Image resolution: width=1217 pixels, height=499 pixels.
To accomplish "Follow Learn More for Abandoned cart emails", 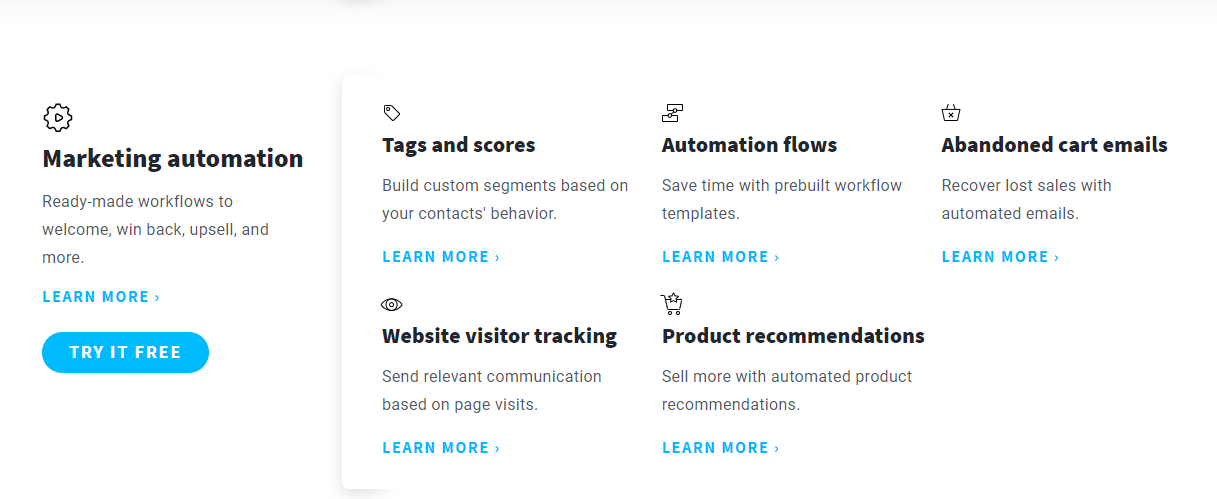I will 1001,257.
